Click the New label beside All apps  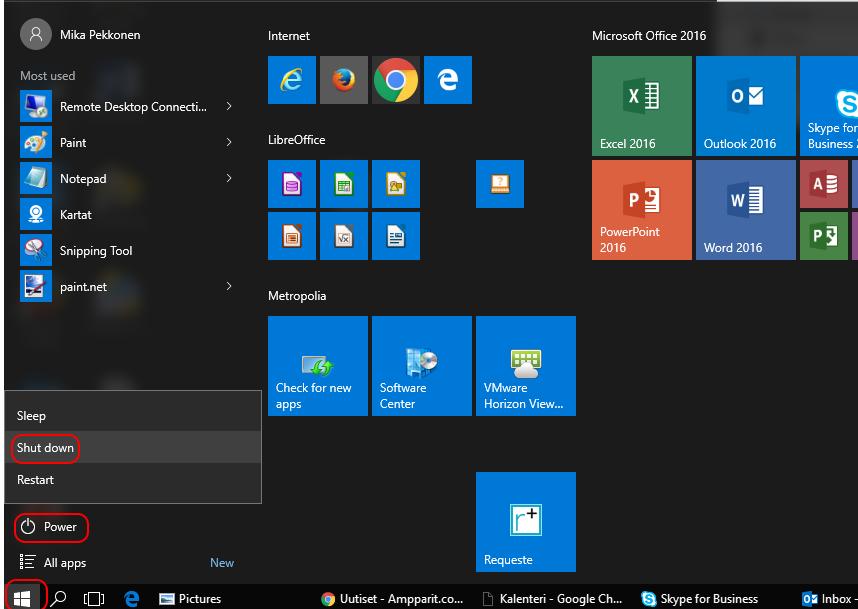pos(222,562)
